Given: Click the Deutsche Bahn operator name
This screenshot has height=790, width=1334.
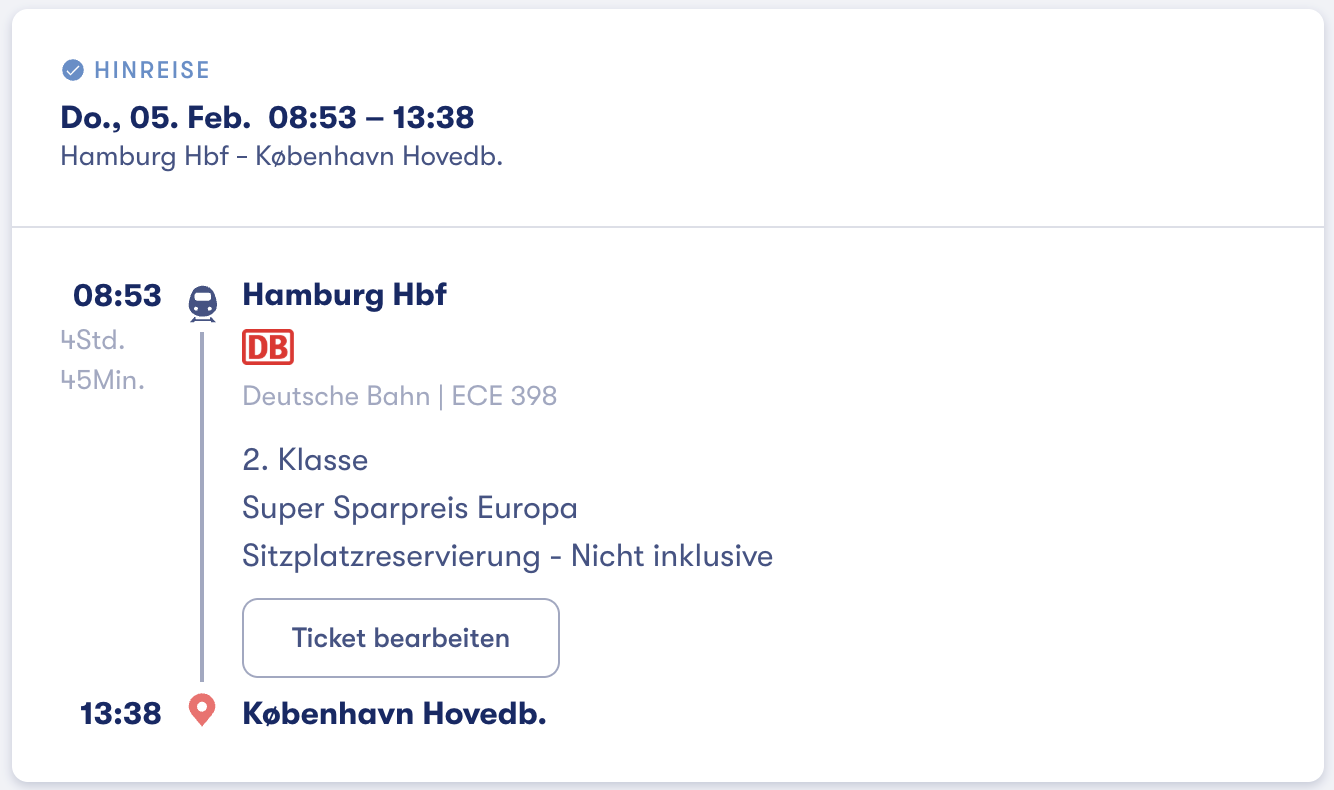Looking at the screenshot, I should point(336,396).
